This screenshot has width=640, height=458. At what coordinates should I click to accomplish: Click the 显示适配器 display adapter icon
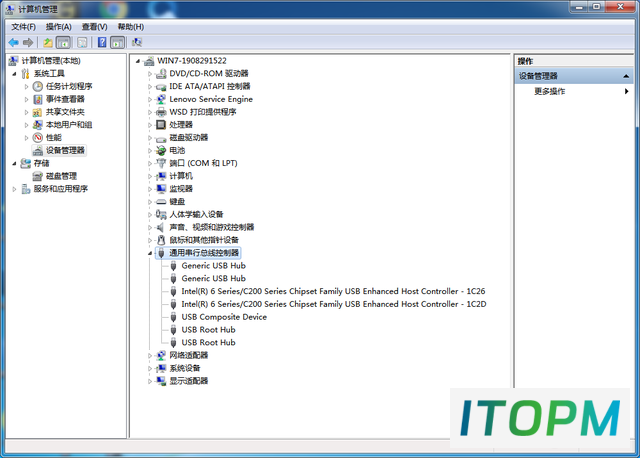click(161, 381)
